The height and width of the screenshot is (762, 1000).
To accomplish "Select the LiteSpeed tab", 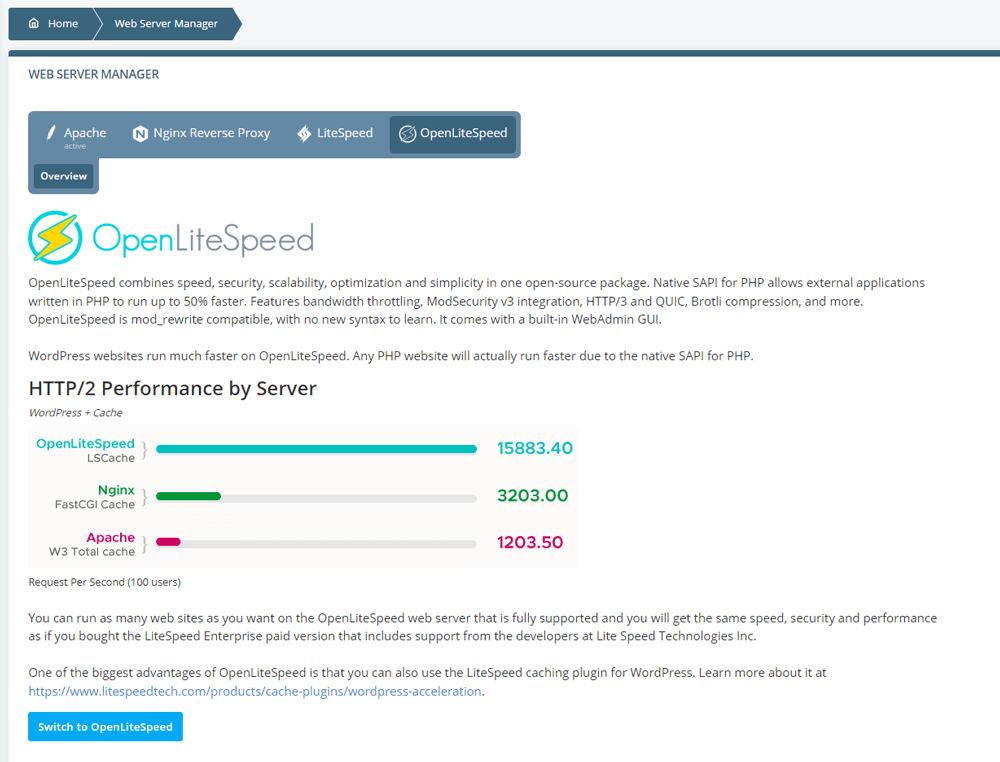I will click(x=335, y=135).
